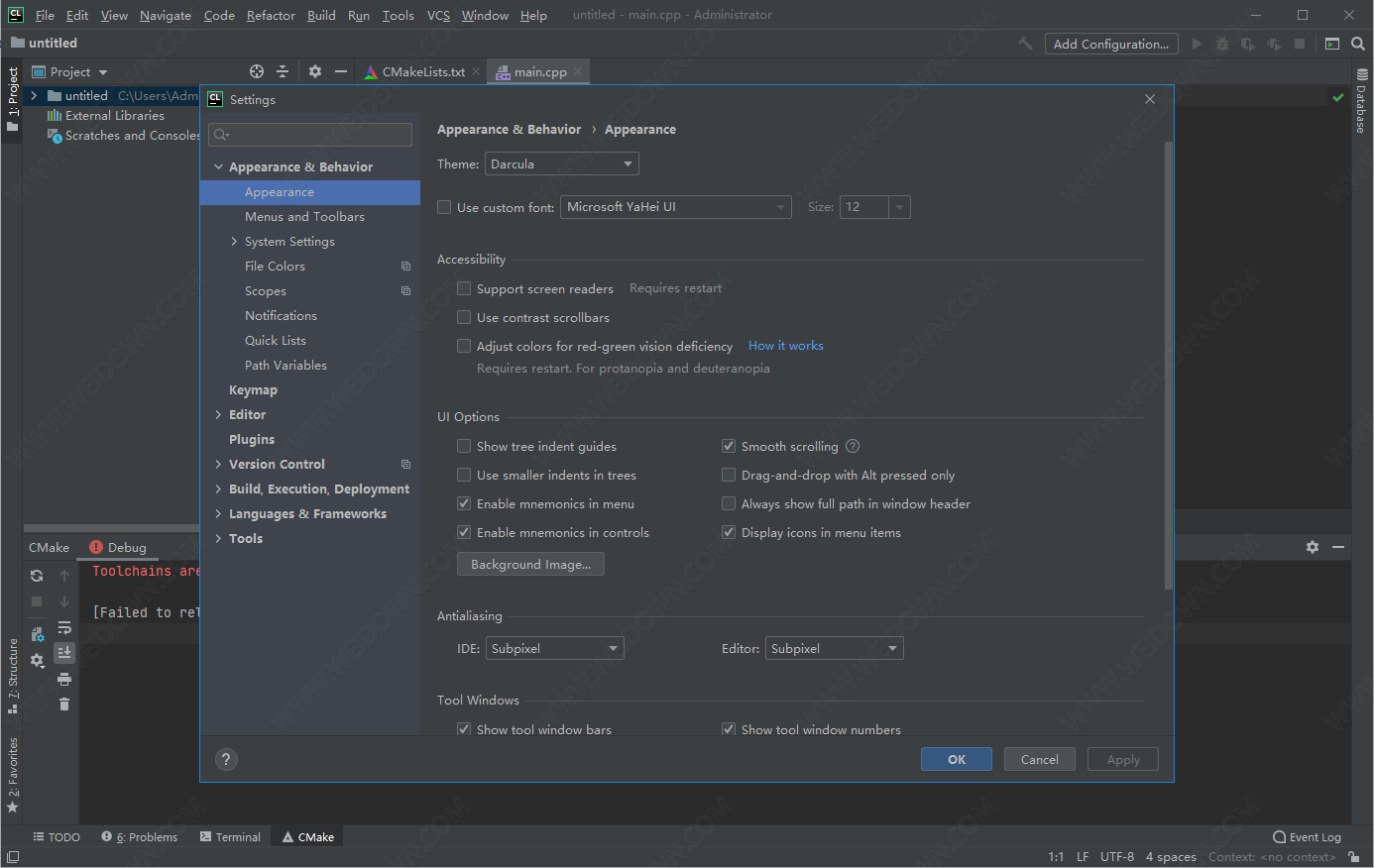Open the Refactor menu
1374x868 pixels.
(271, 15)
